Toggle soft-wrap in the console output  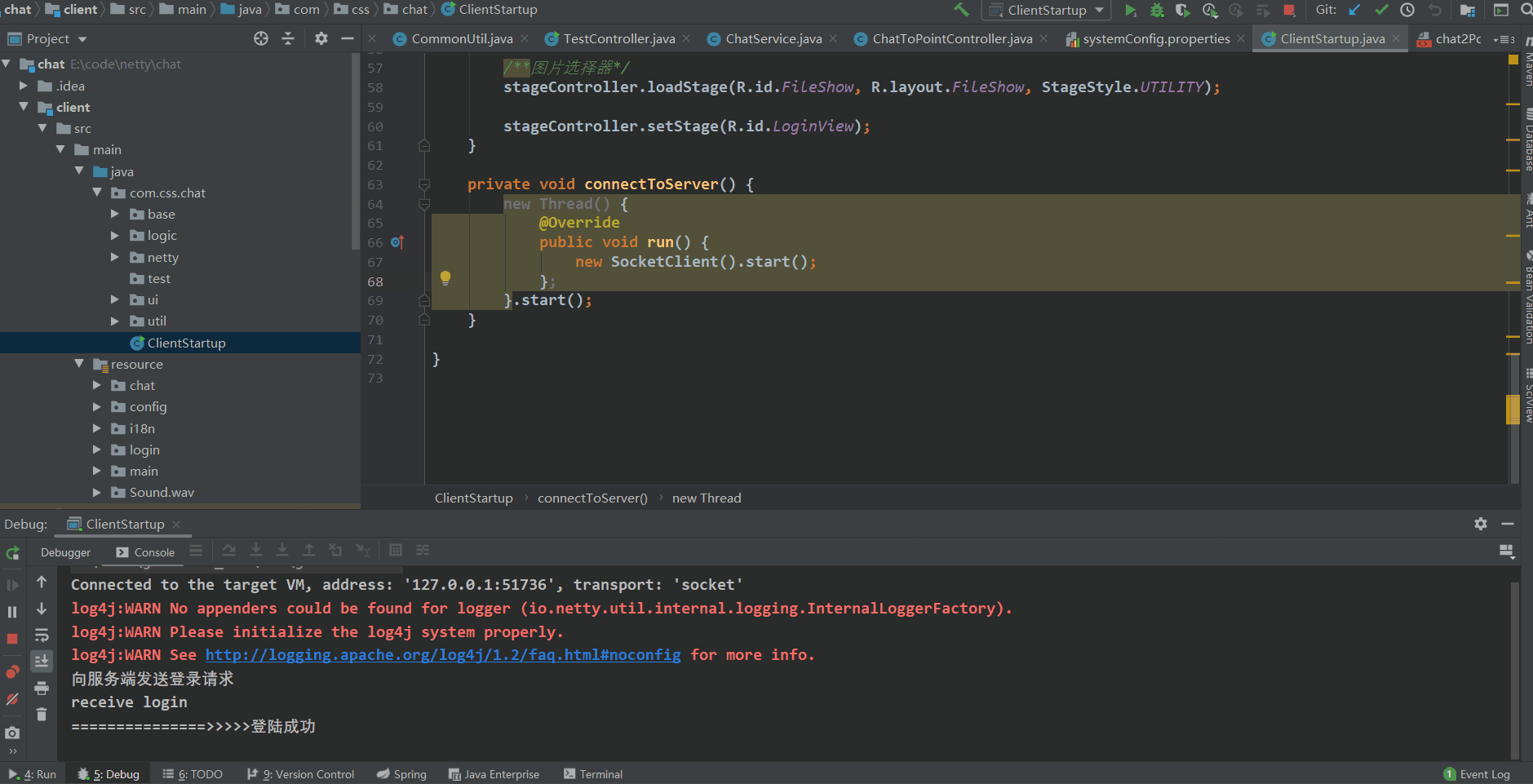42,632
